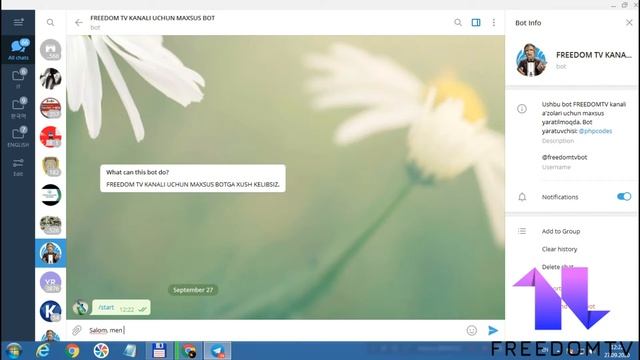Image resolution: width=640 pixels, height=360 pixels.
Task: Click the chat list search icon
Action: 50,22
